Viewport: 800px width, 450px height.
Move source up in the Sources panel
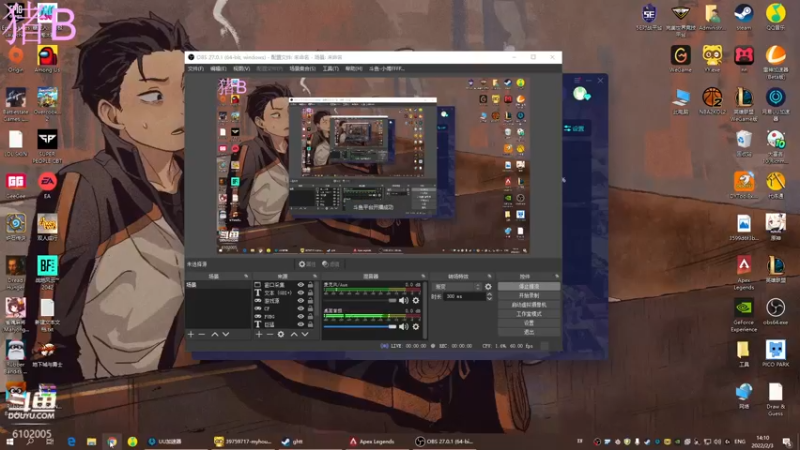pyautogui.click(x=294, y=334)
